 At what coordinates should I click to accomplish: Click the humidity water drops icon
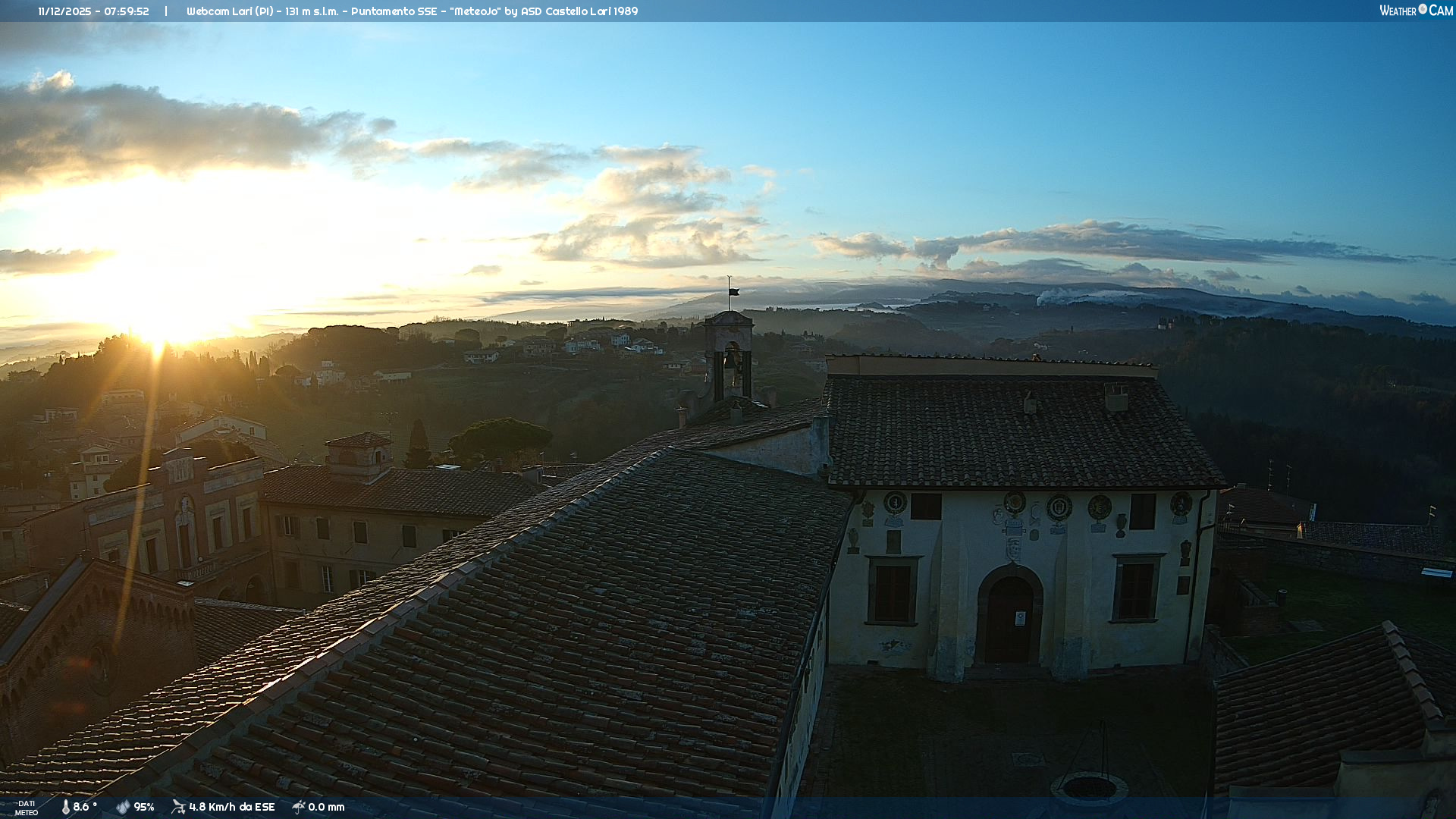(123, 807)
